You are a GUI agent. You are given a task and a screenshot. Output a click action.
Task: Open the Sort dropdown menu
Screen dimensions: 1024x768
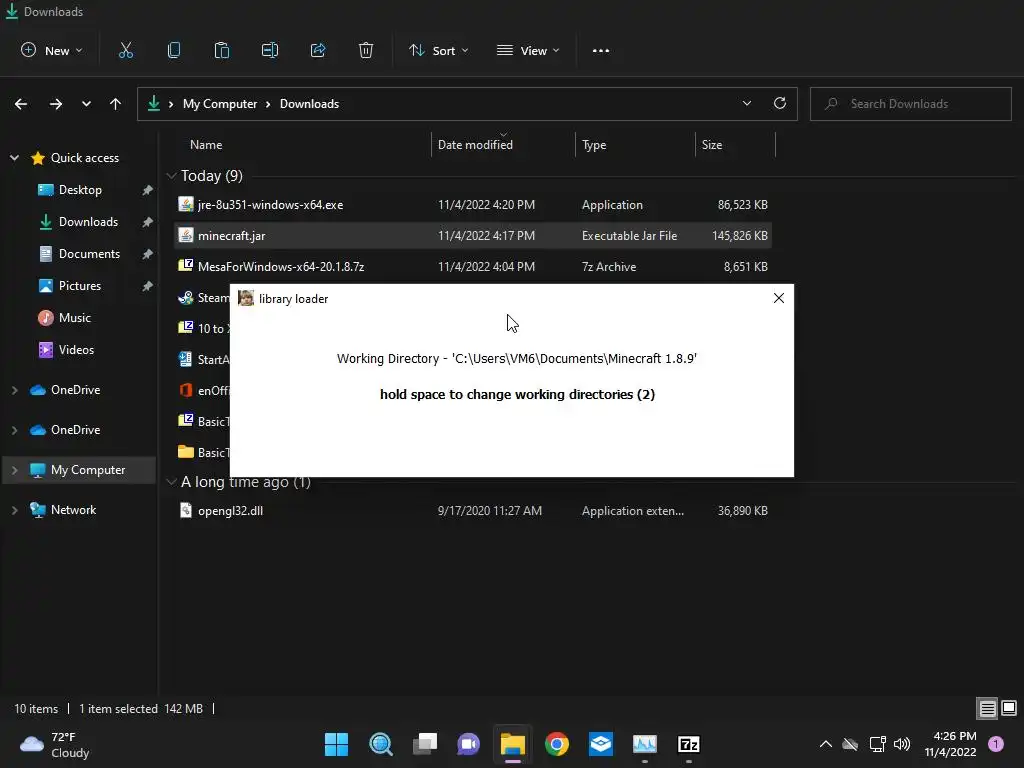[x=438, y=50]
